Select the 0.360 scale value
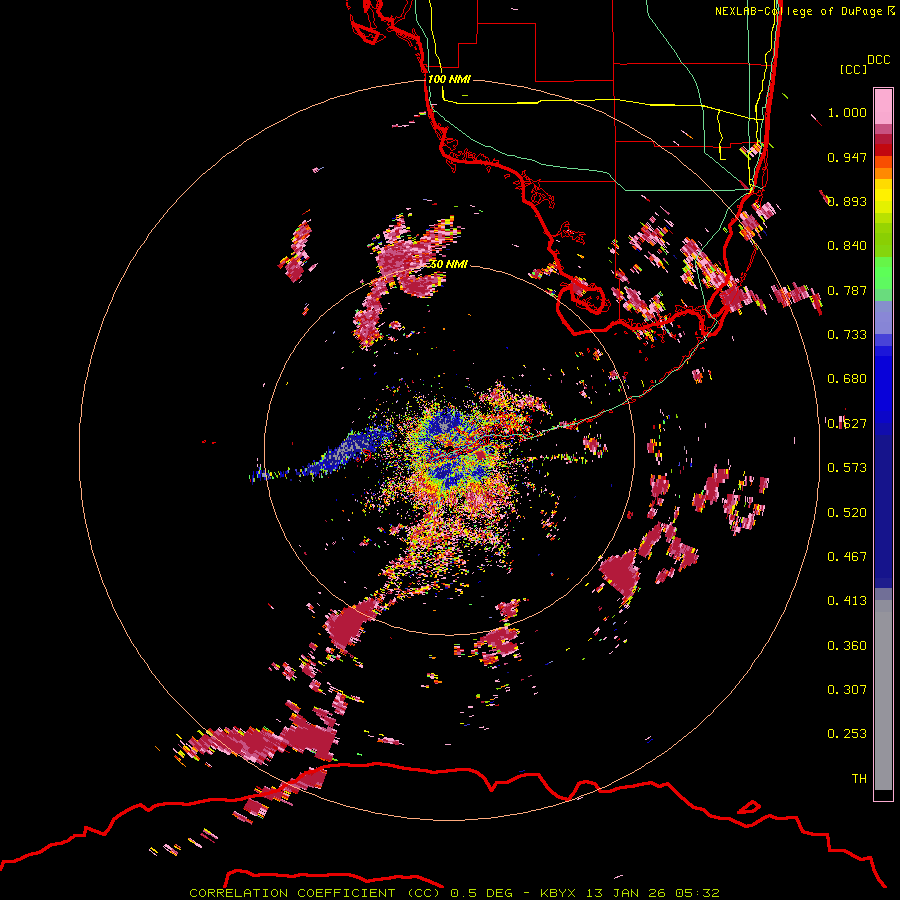This screenshot has width=900, height=900. pyautogui.click(x=847, y=646)
